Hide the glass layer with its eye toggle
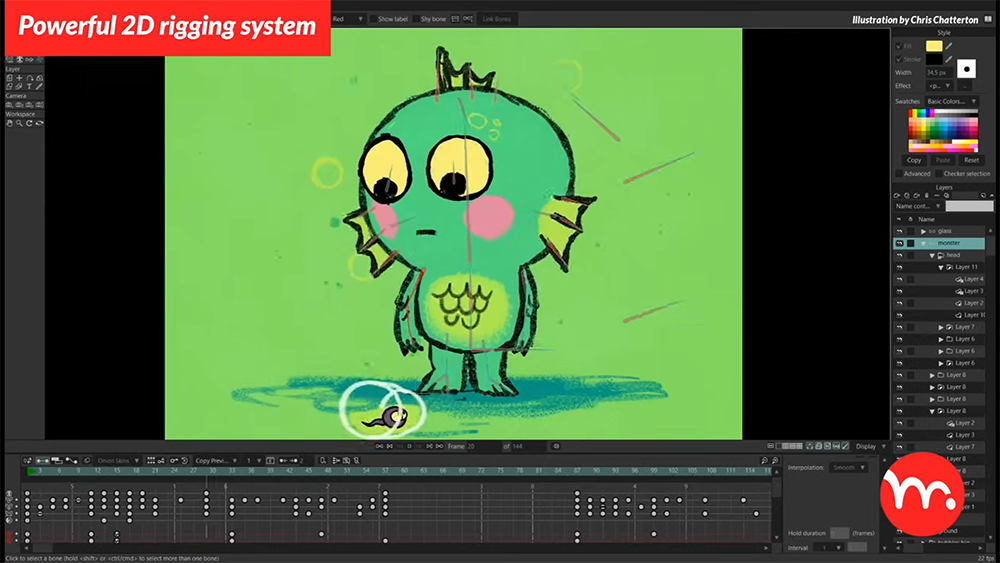This screenshot has width=1000, height=563. (899, 231)
